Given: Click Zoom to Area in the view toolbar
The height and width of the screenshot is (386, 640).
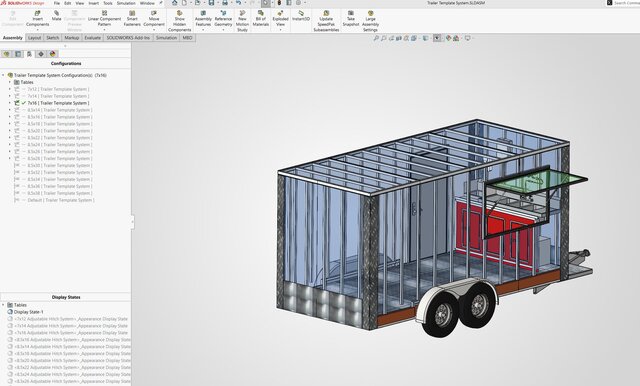Looking at the screenshot, I should (x=384, y=38).
